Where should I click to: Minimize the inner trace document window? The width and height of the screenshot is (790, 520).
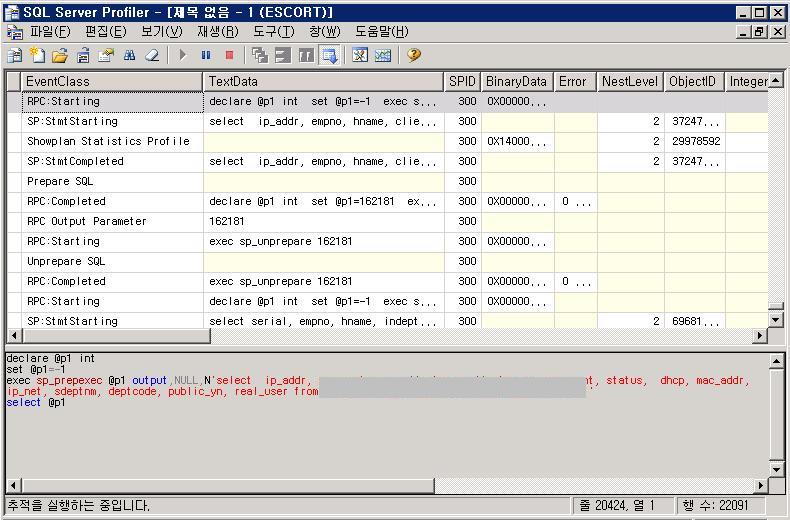[x=743, y=32]
